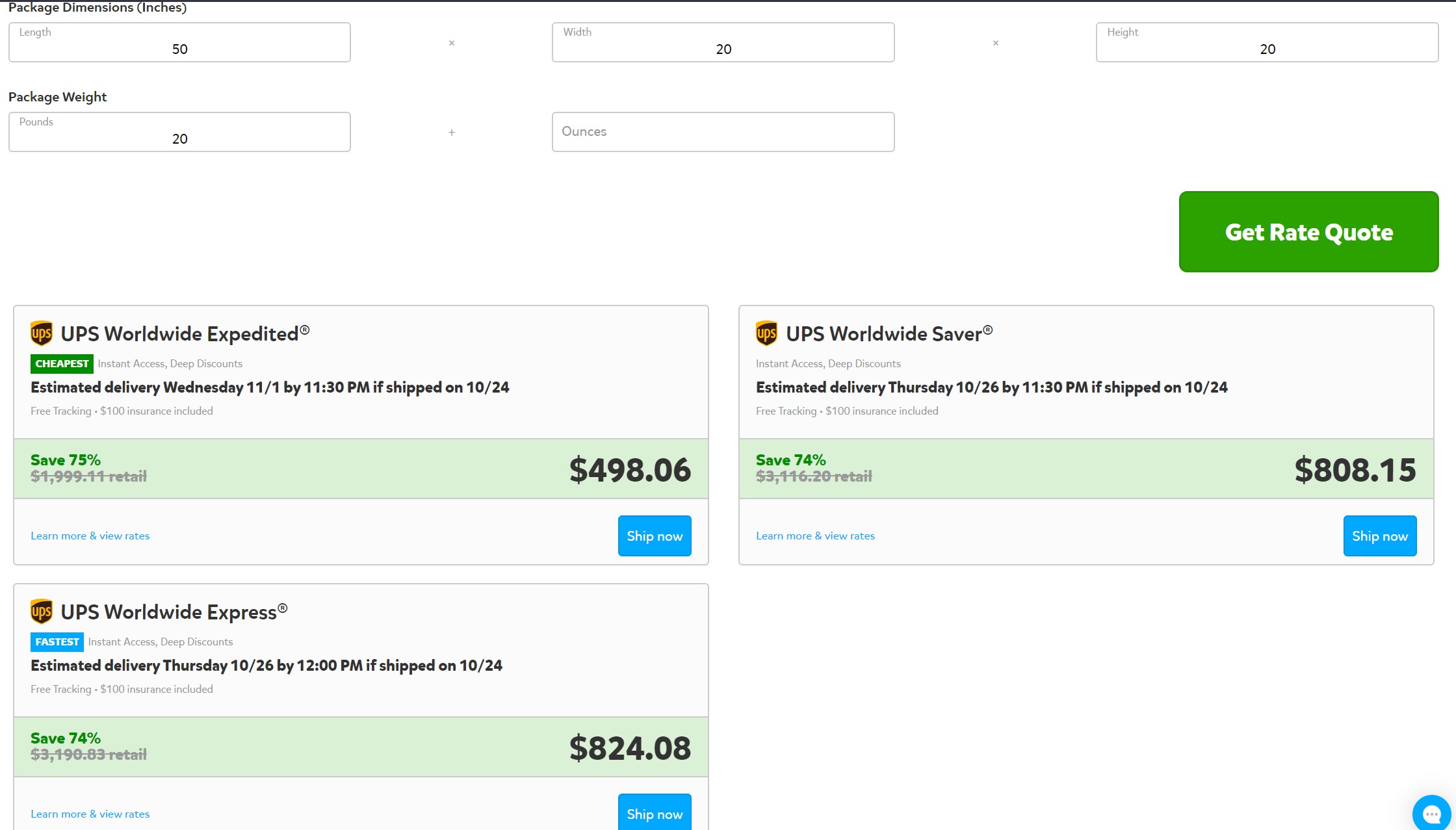Click the Ounces weight input field
The height and width of the screenshot is (830, 1456).
[x=723, y=132]
